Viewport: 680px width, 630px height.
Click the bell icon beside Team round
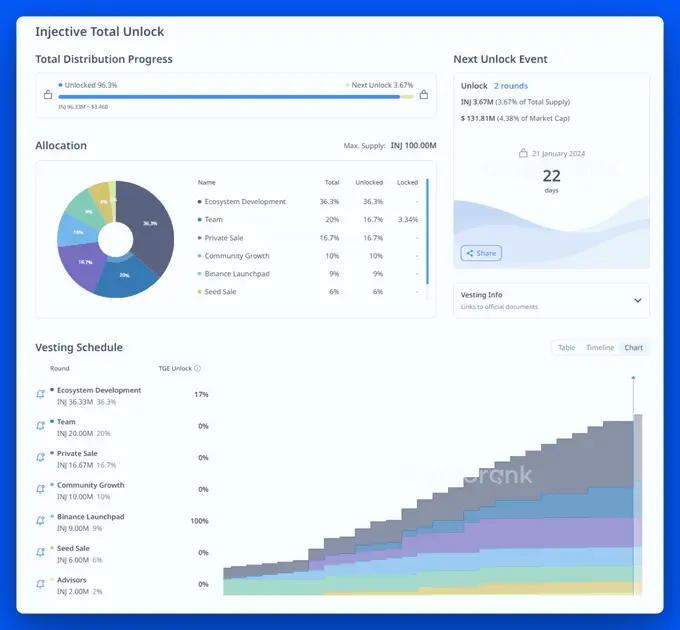click(x=40, y=426)
